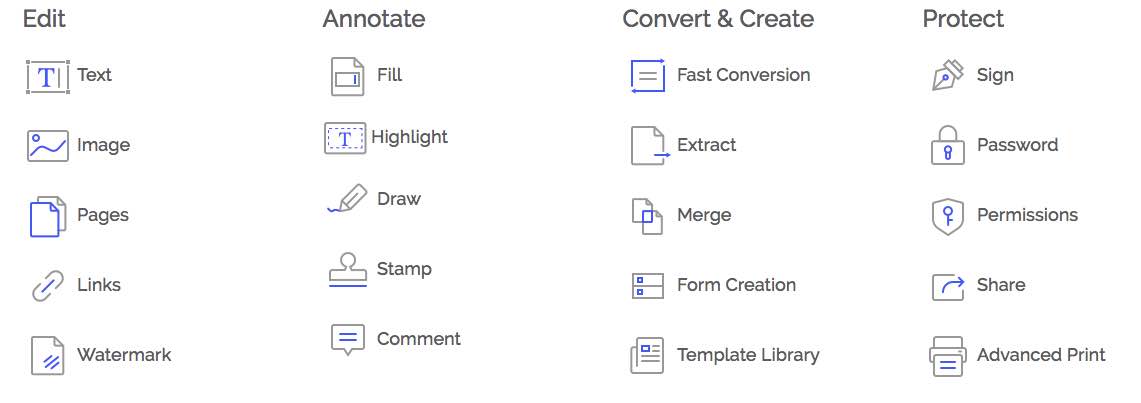Click the Sign pen icon

947,76
